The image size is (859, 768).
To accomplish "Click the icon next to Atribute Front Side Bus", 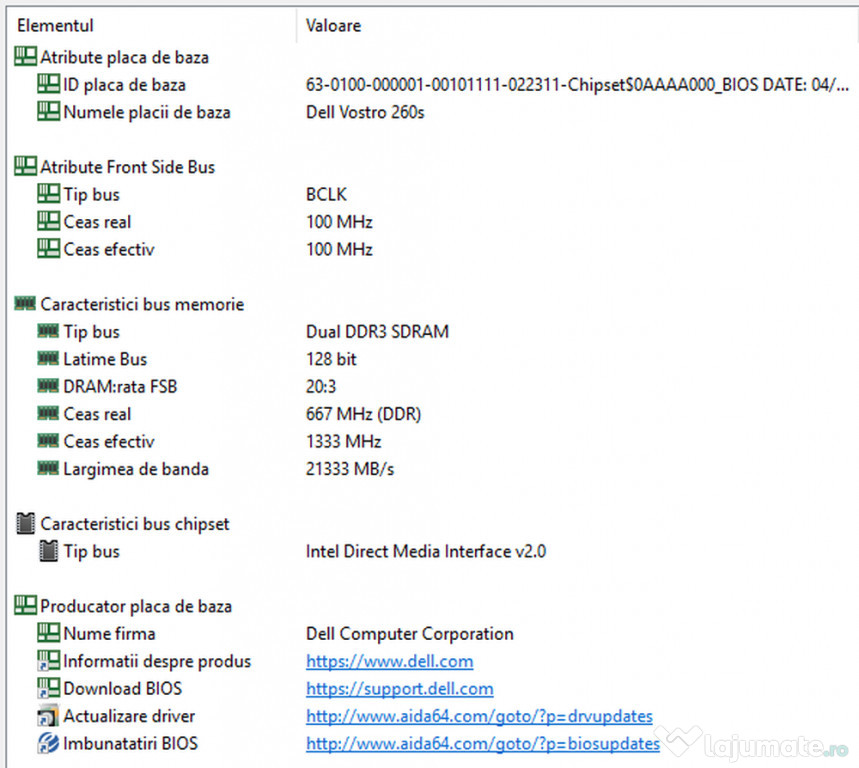I will pos(25,166).
